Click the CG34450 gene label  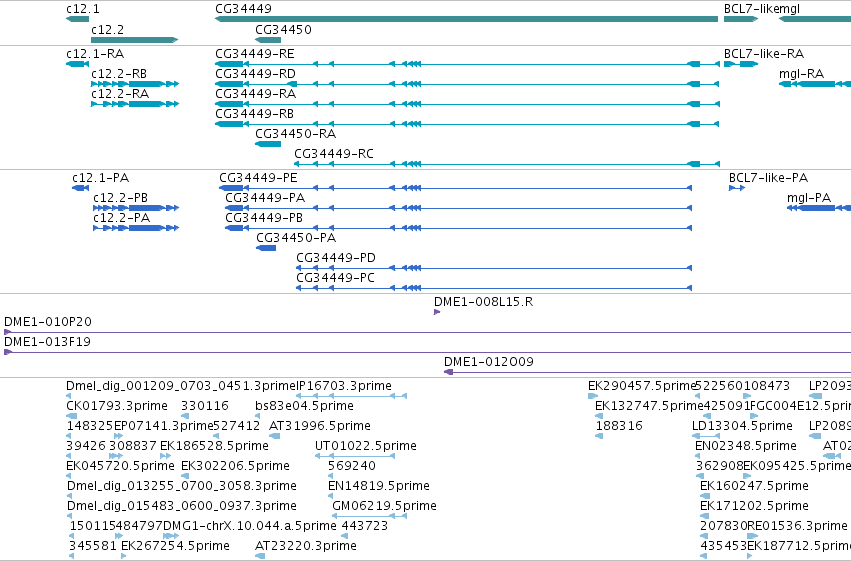[x=283, y=30]
